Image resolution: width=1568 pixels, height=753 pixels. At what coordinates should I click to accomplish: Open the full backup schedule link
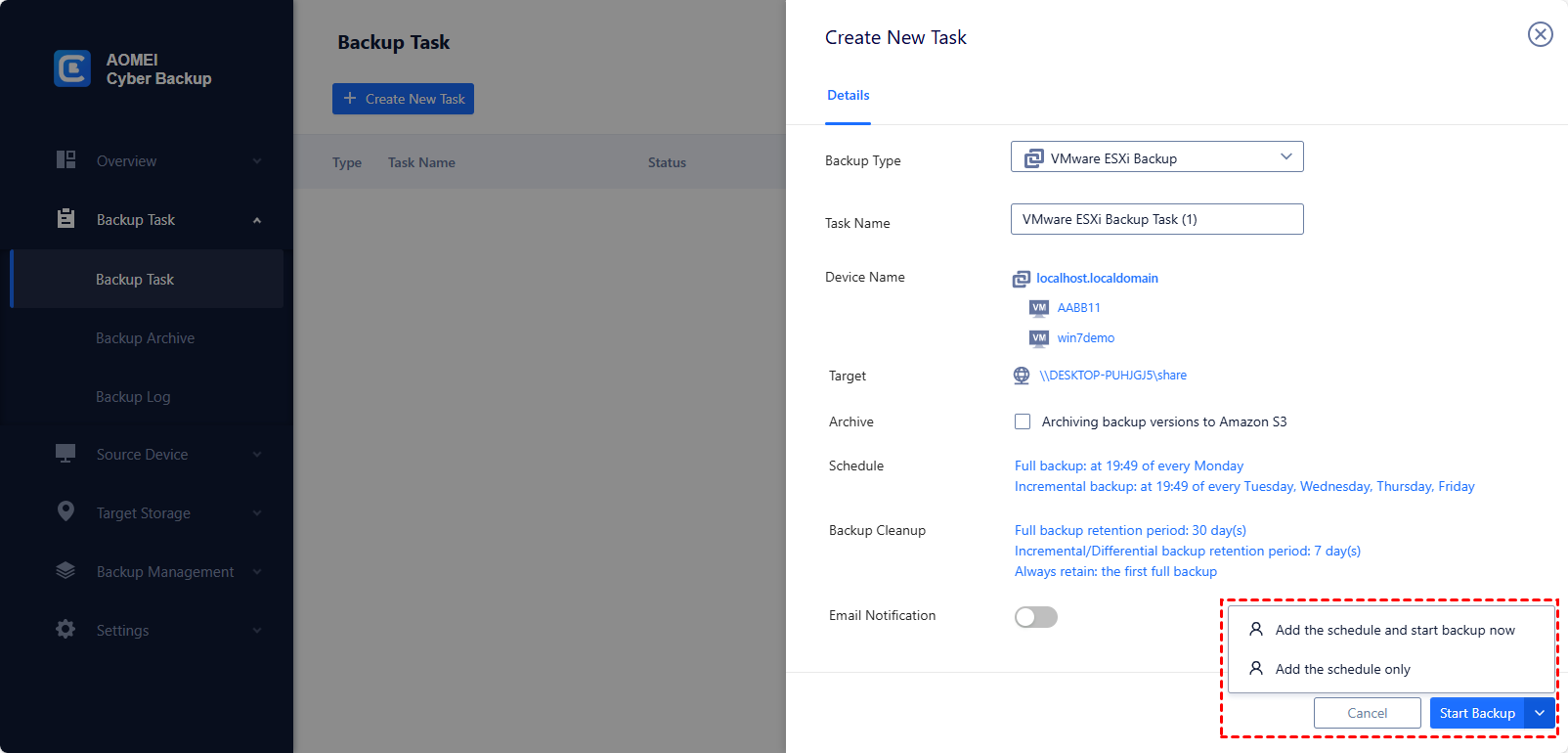(1128, 466)
